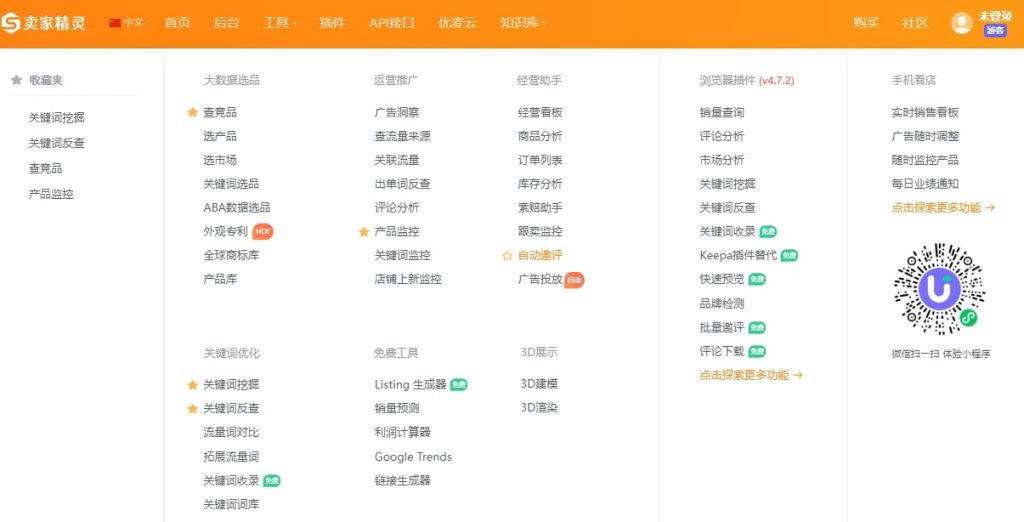1024x522 pixels.
Task: Open Google Trends free tool
Action: point(413,457)
